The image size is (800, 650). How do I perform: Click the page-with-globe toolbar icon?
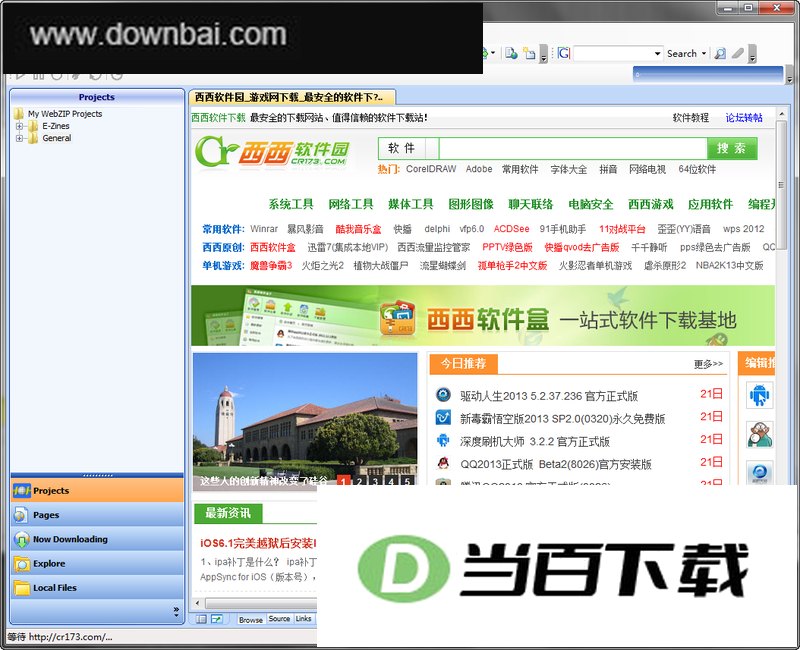coord(511,54)
